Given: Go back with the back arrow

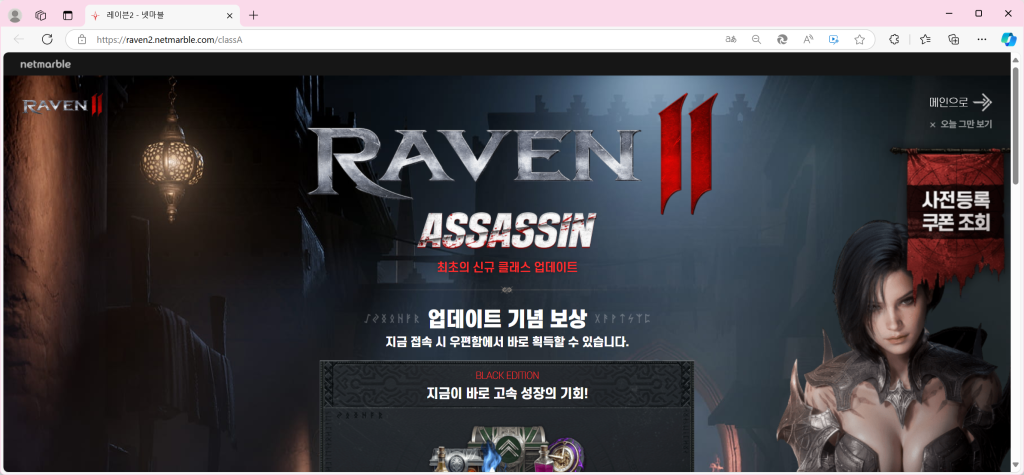Looking at the screenshot, I should click(x=19, y=39).
